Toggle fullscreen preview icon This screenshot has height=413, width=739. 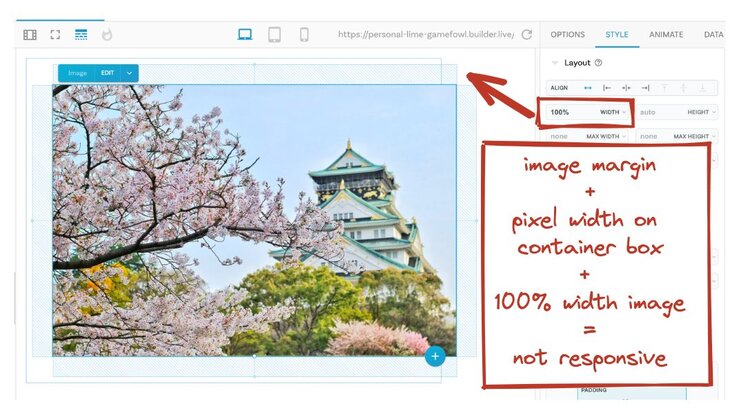(x=55, y=34)
